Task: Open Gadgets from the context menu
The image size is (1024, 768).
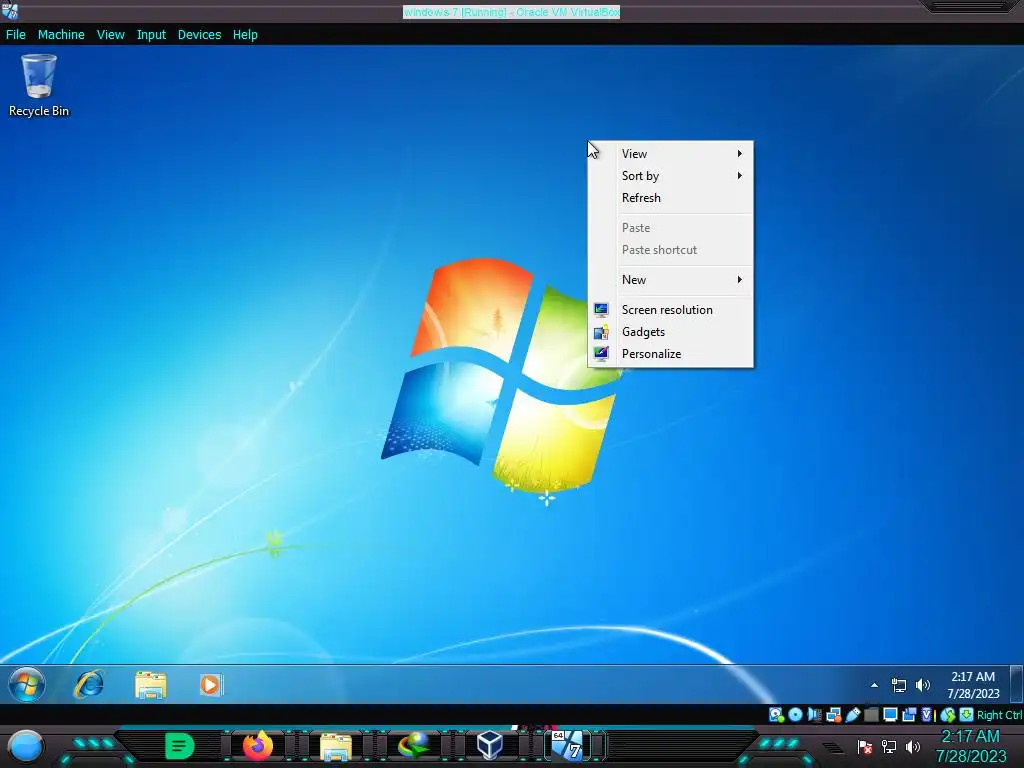Action: tap(671, 332)
